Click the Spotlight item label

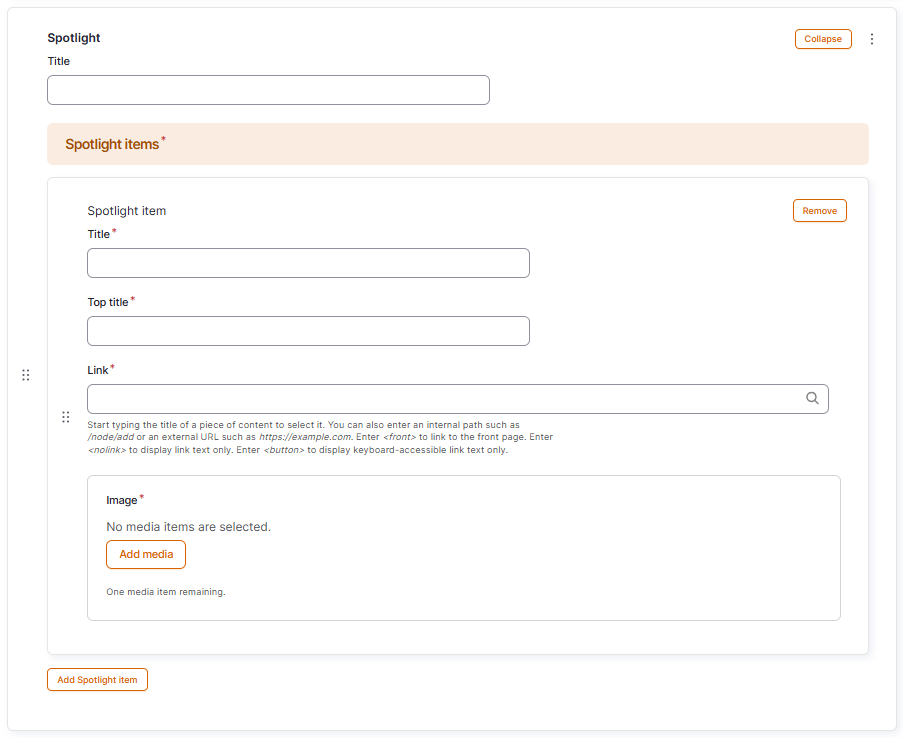click(x=127, y=211)
